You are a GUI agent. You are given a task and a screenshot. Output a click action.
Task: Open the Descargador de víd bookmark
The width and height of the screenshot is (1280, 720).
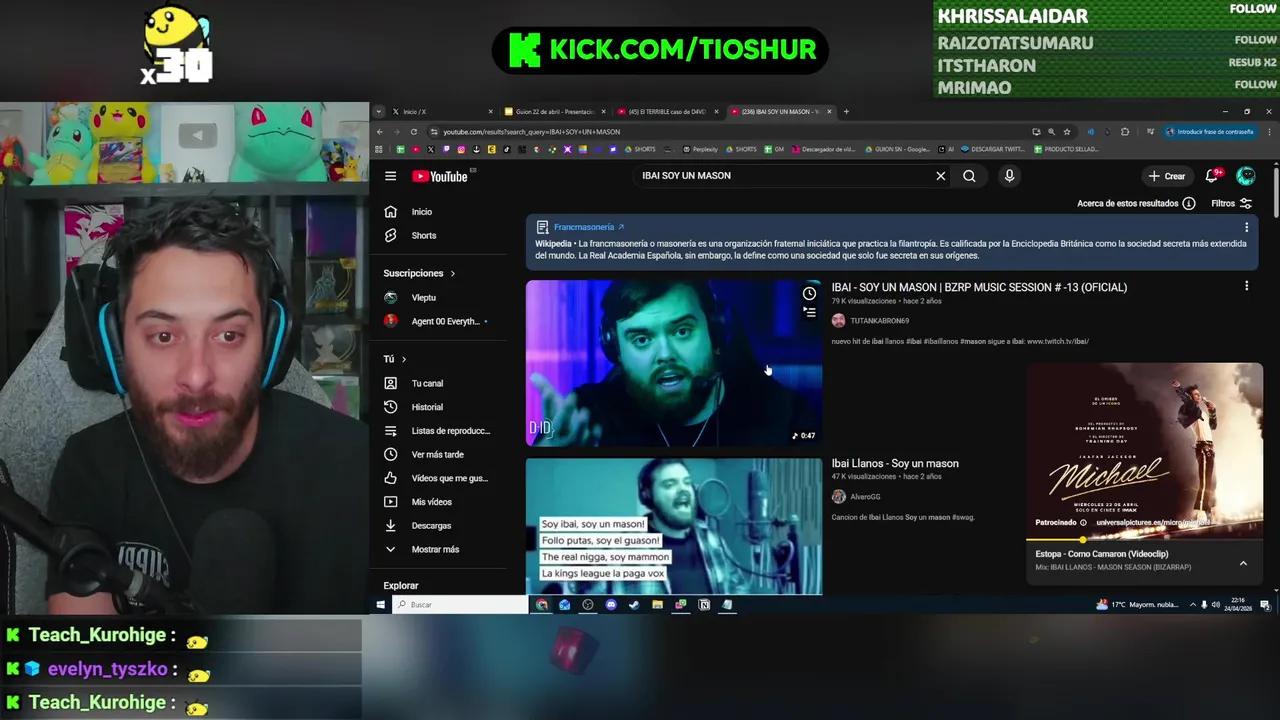pos(824,149)
